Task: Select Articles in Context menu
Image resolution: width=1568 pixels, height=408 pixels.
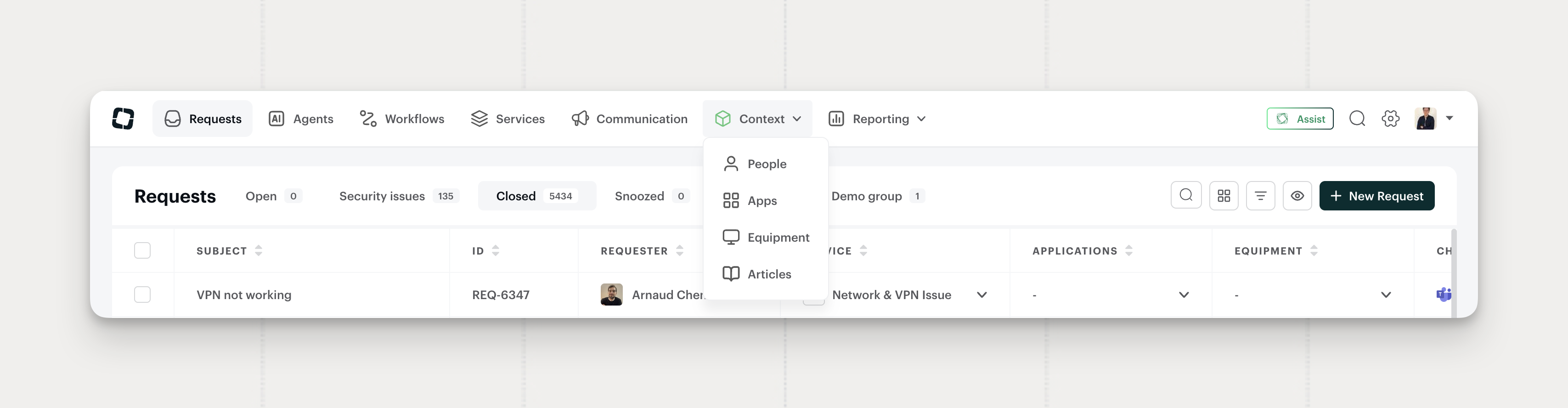Action: tap(766, 274)
